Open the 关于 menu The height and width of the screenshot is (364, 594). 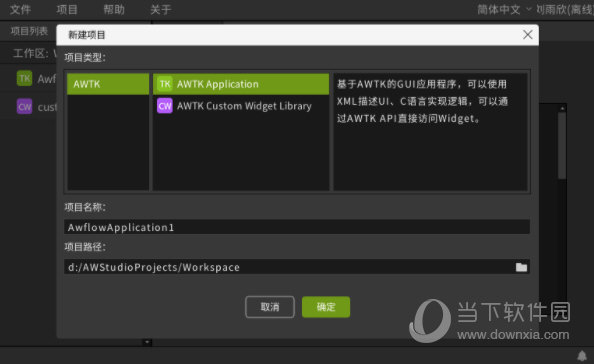point(161,9)
